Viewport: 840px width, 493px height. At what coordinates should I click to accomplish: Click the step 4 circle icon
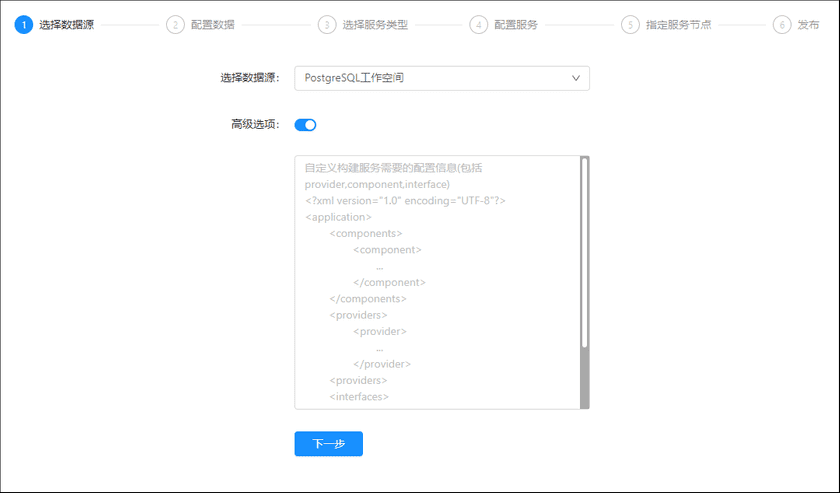click(x=478, y=25)
